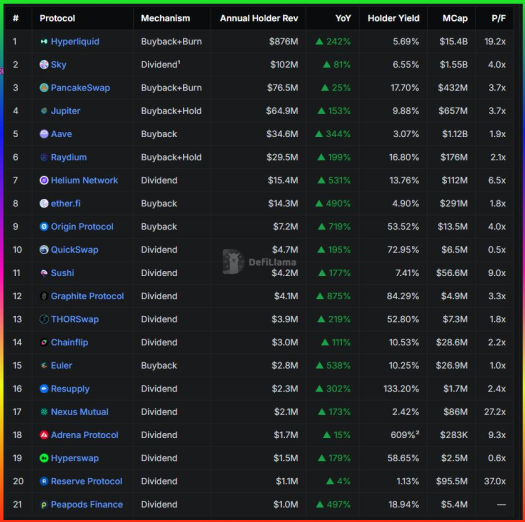Open the Jupiter protocol link
Viewport: 525px width, 522px height.
[x=65, y=111]
